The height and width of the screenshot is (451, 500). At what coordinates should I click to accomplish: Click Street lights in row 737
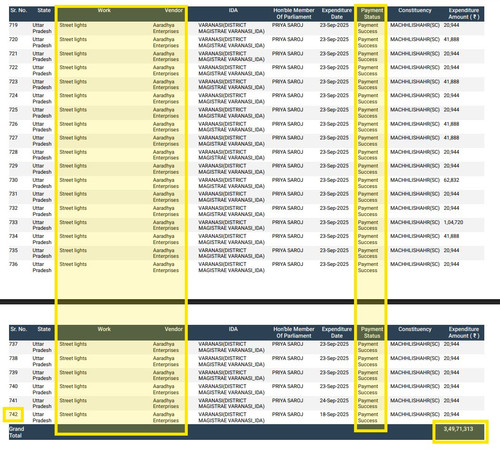coord(73,344)
